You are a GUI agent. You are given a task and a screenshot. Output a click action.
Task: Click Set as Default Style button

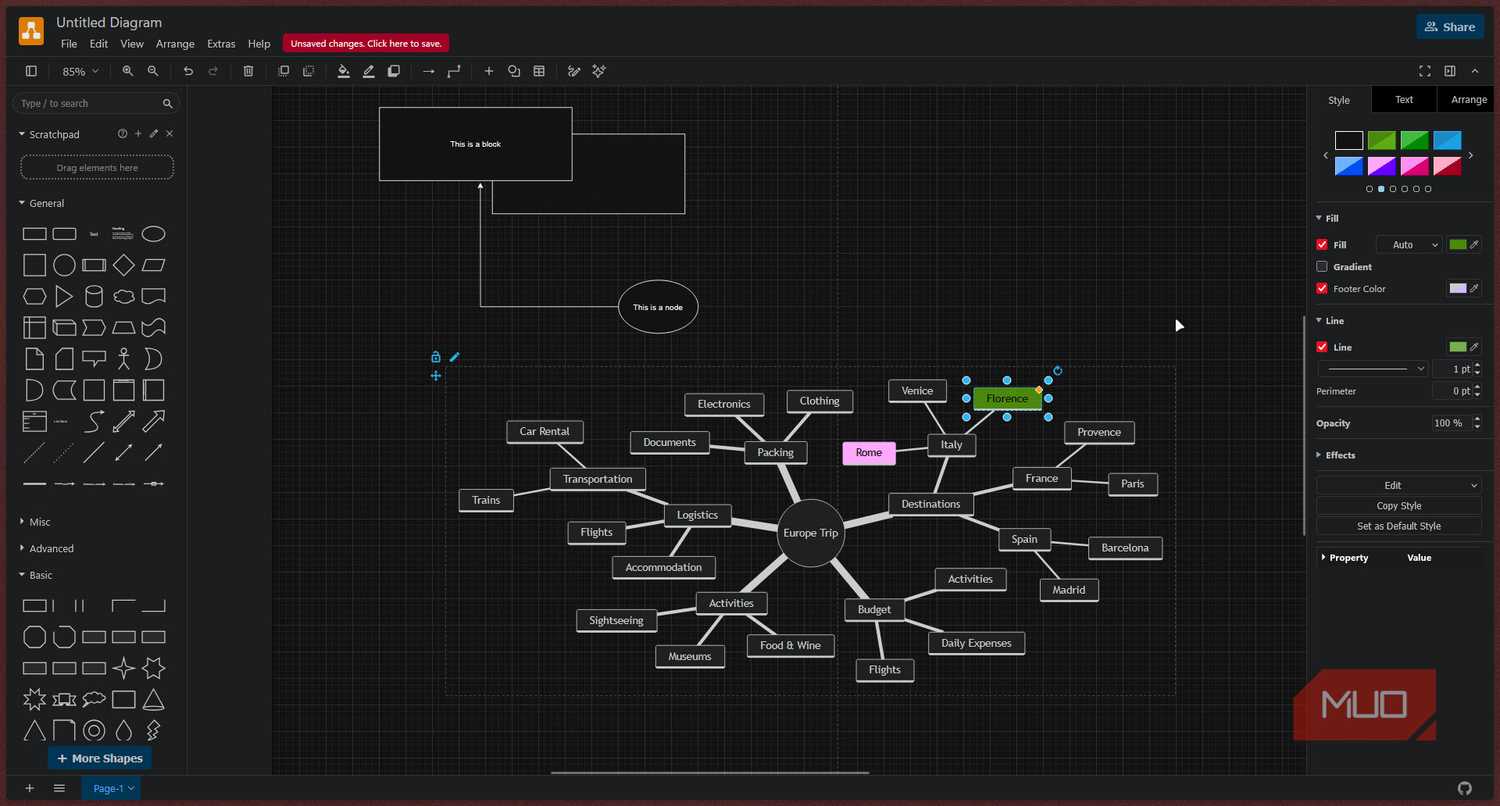click(x=1399, y=526)
